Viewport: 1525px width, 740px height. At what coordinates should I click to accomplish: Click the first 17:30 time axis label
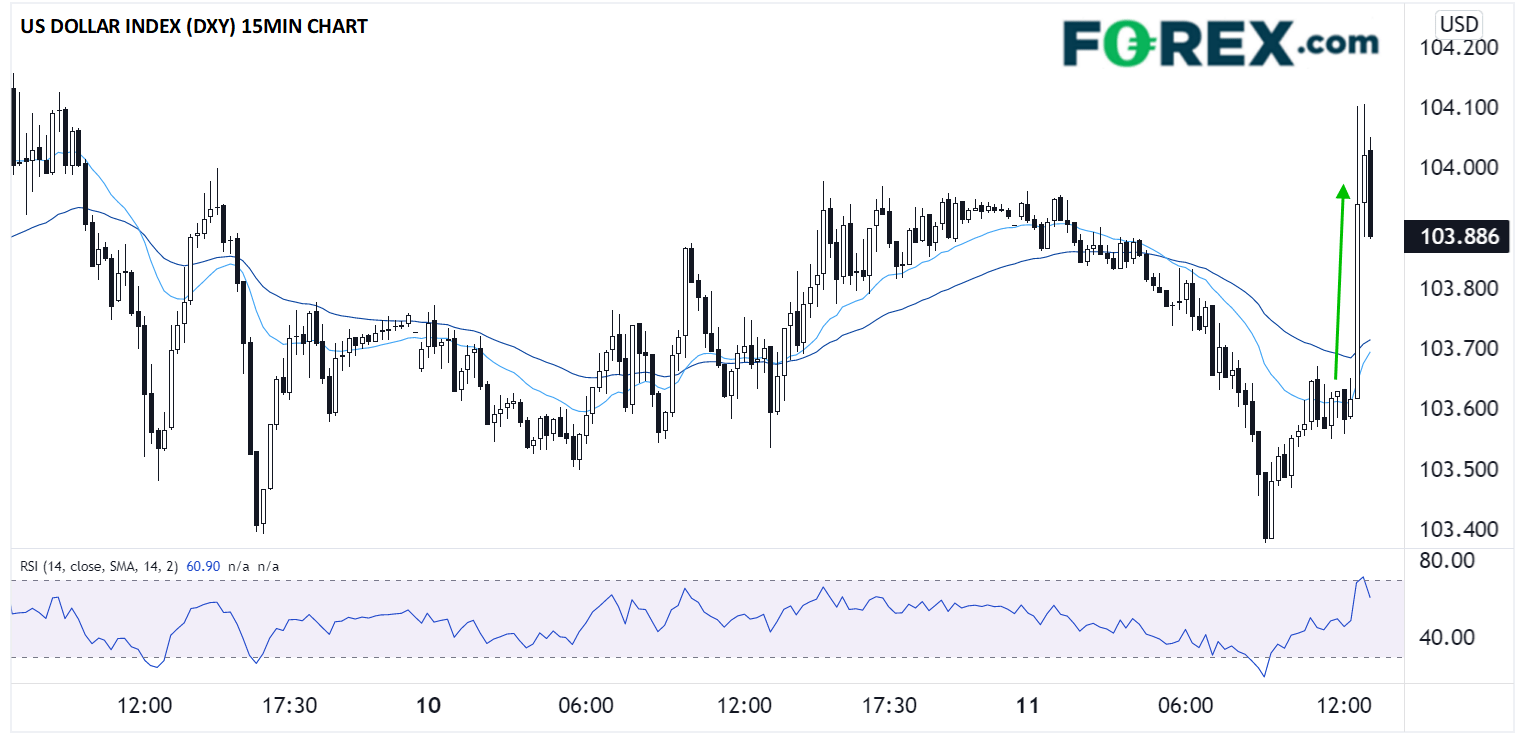[x=290, y=706]
